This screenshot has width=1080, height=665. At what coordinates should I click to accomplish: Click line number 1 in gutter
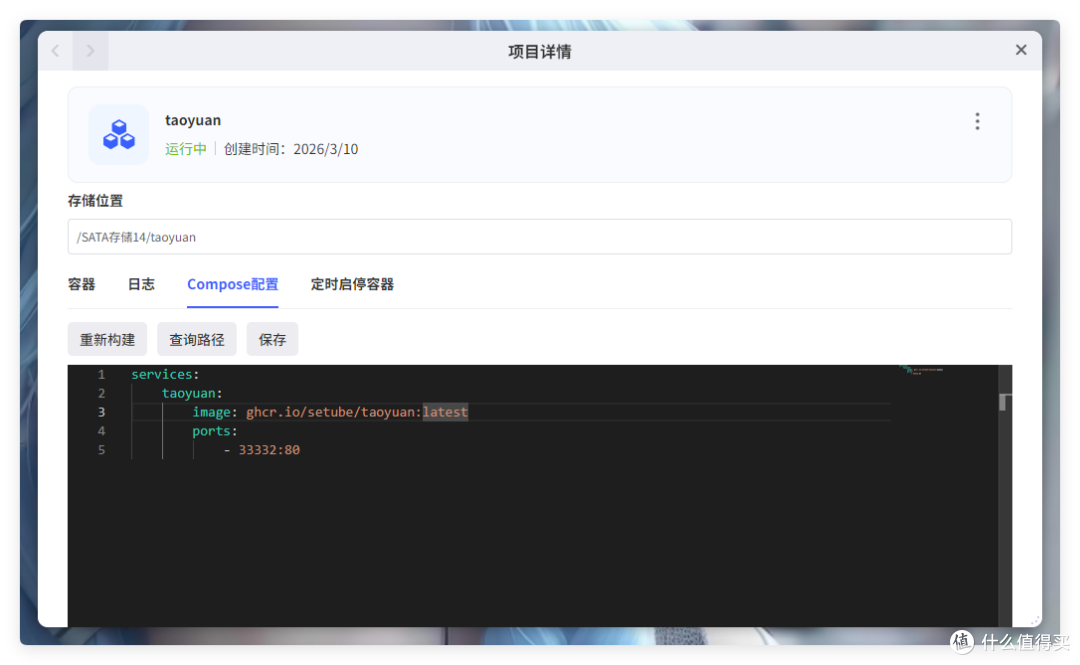pos(101,374)
